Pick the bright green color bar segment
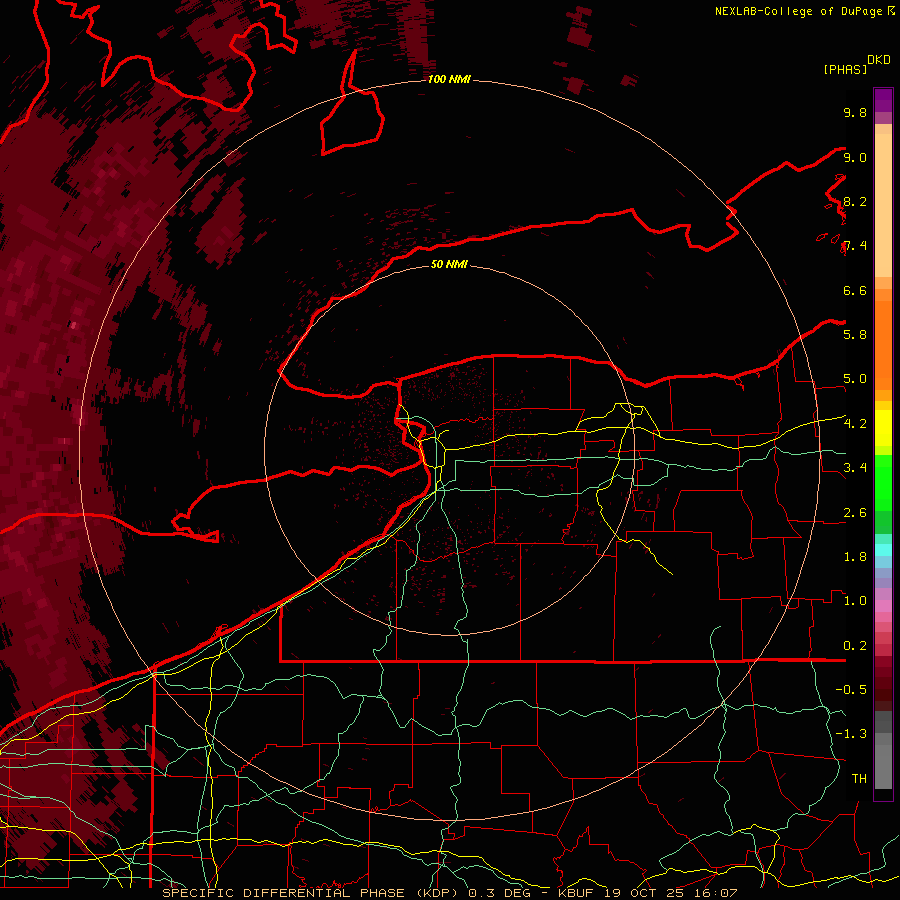The width and height of the screenshot is (900, 900). click(883, 482)
